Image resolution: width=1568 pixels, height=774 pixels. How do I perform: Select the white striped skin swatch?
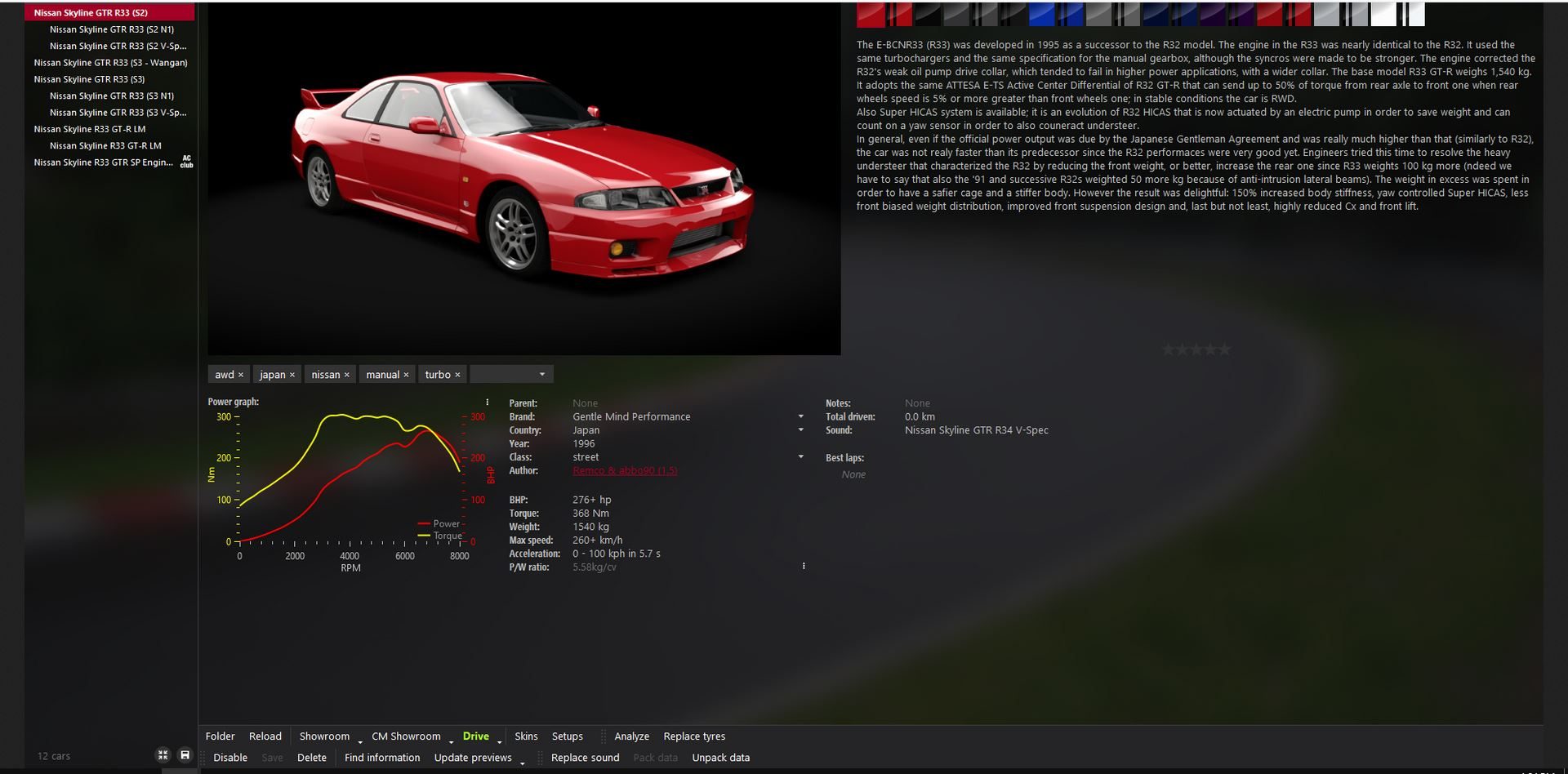click(x=1412, y=14)
